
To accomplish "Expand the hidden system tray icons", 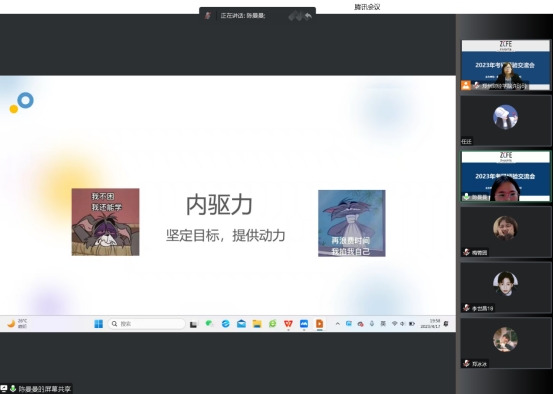I will (337, 324).
